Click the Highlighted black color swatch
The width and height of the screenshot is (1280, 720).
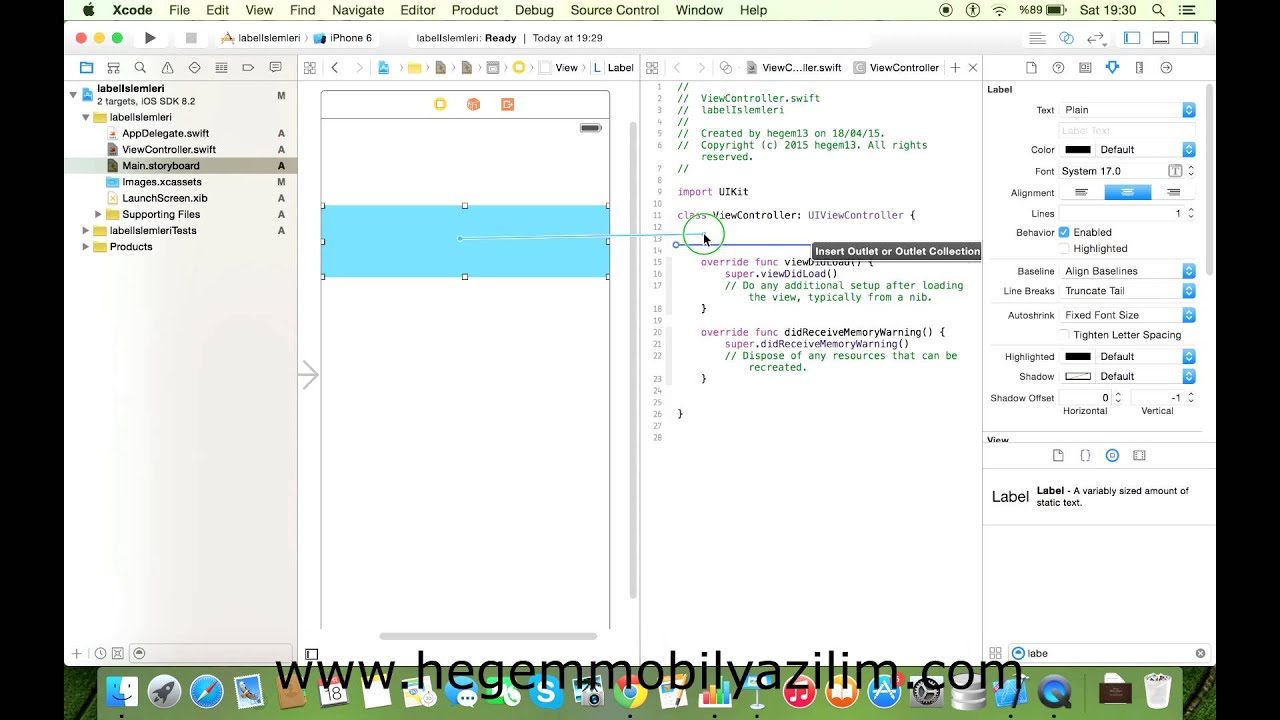tap(1078, 356)
